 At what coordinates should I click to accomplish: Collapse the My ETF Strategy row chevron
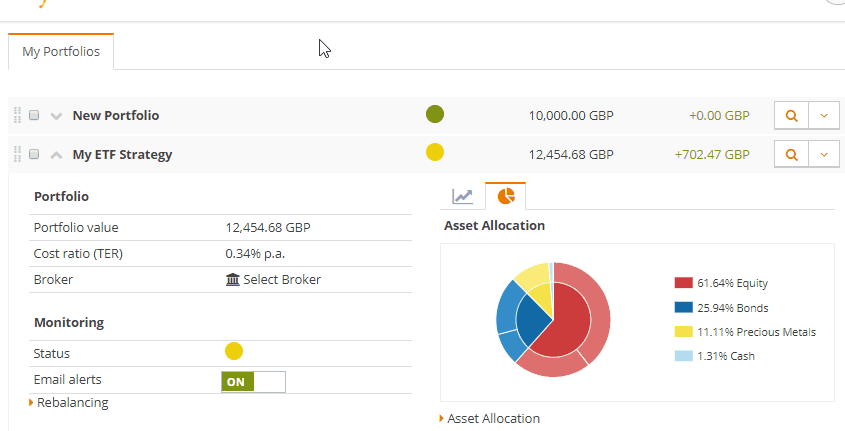56,155
